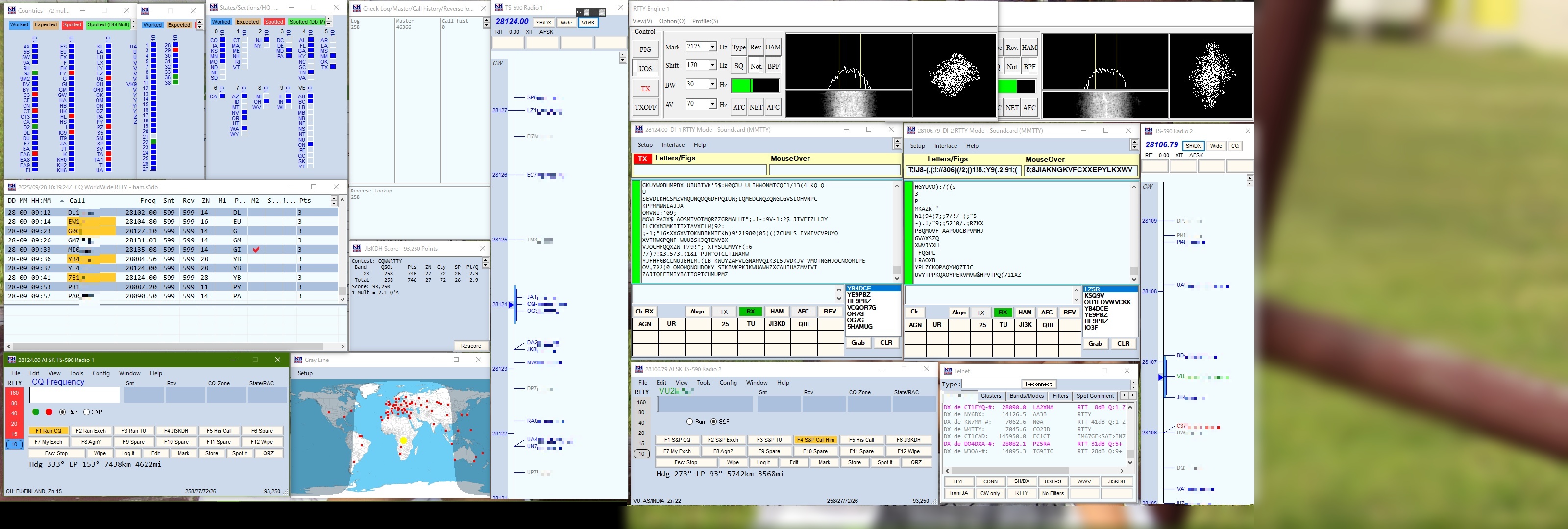1568x529 pixels.
Task: Click the green RX button in DI-2 RTTY window
Action: [1002, 313]
